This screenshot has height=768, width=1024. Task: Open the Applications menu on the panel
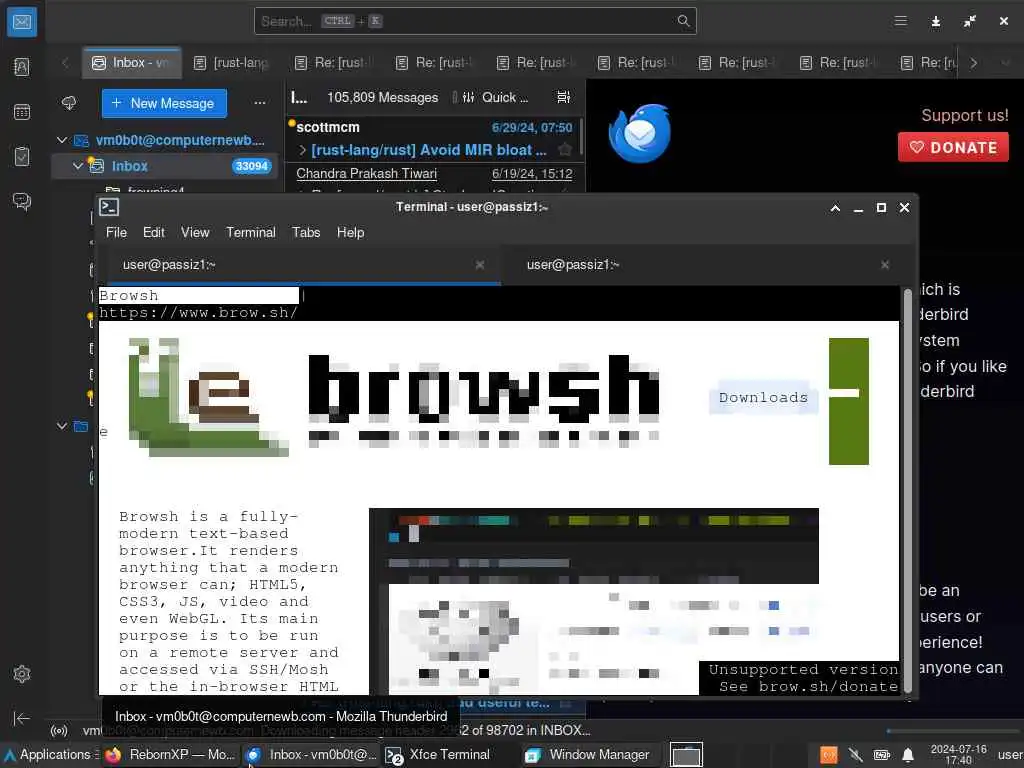pos(48,755)
